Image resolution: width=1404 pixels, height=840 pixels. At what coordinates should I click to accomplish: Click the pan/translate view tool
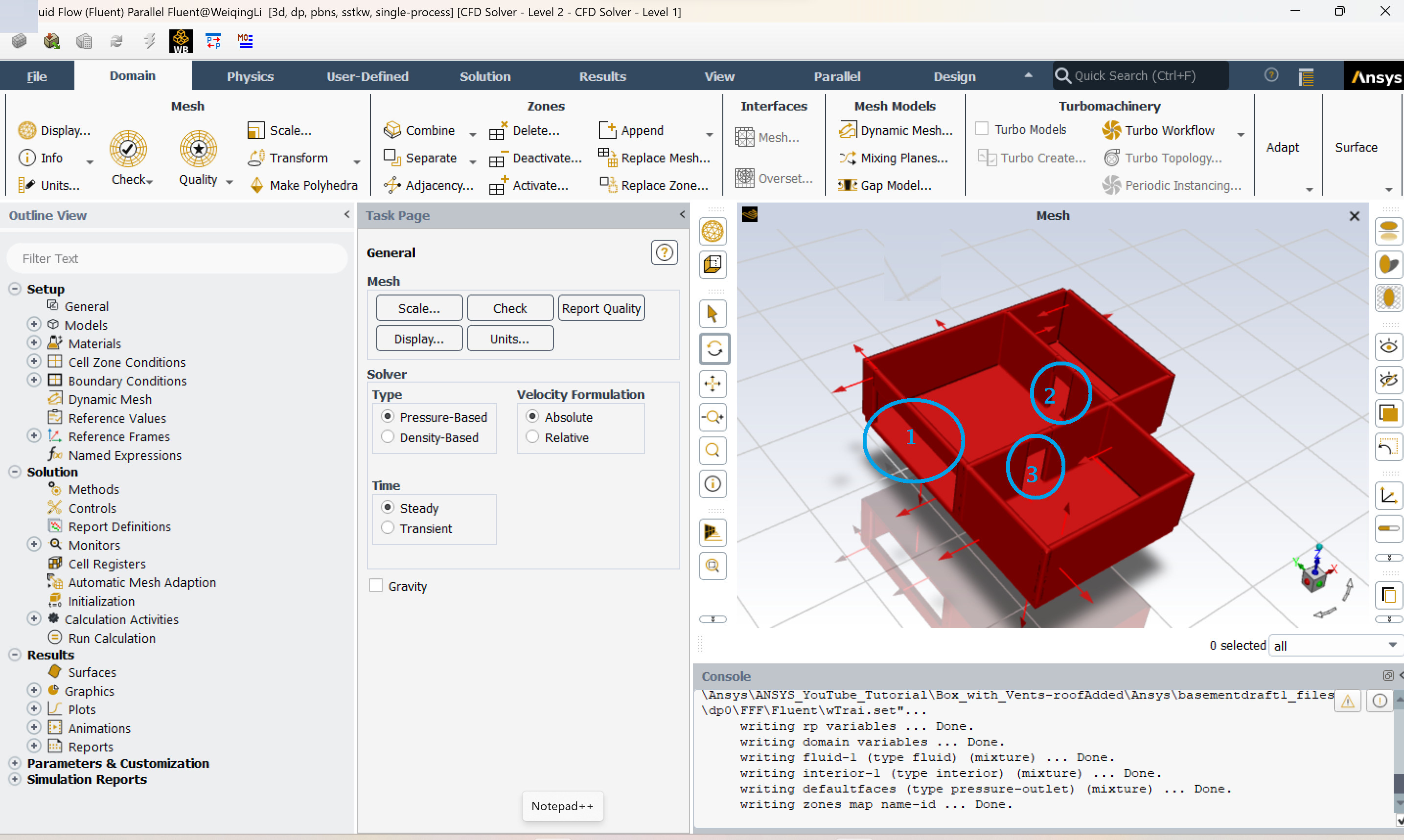click(713, 384)
